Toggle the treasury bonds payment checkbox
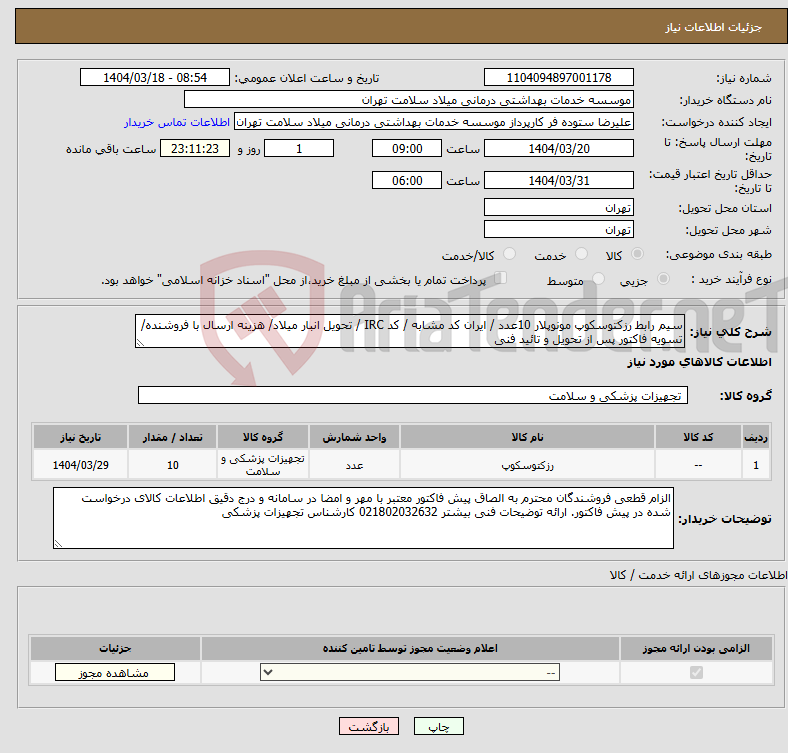The height and width of the screenshot is (753, 788). pyautogui.click(x=501, y=279)
